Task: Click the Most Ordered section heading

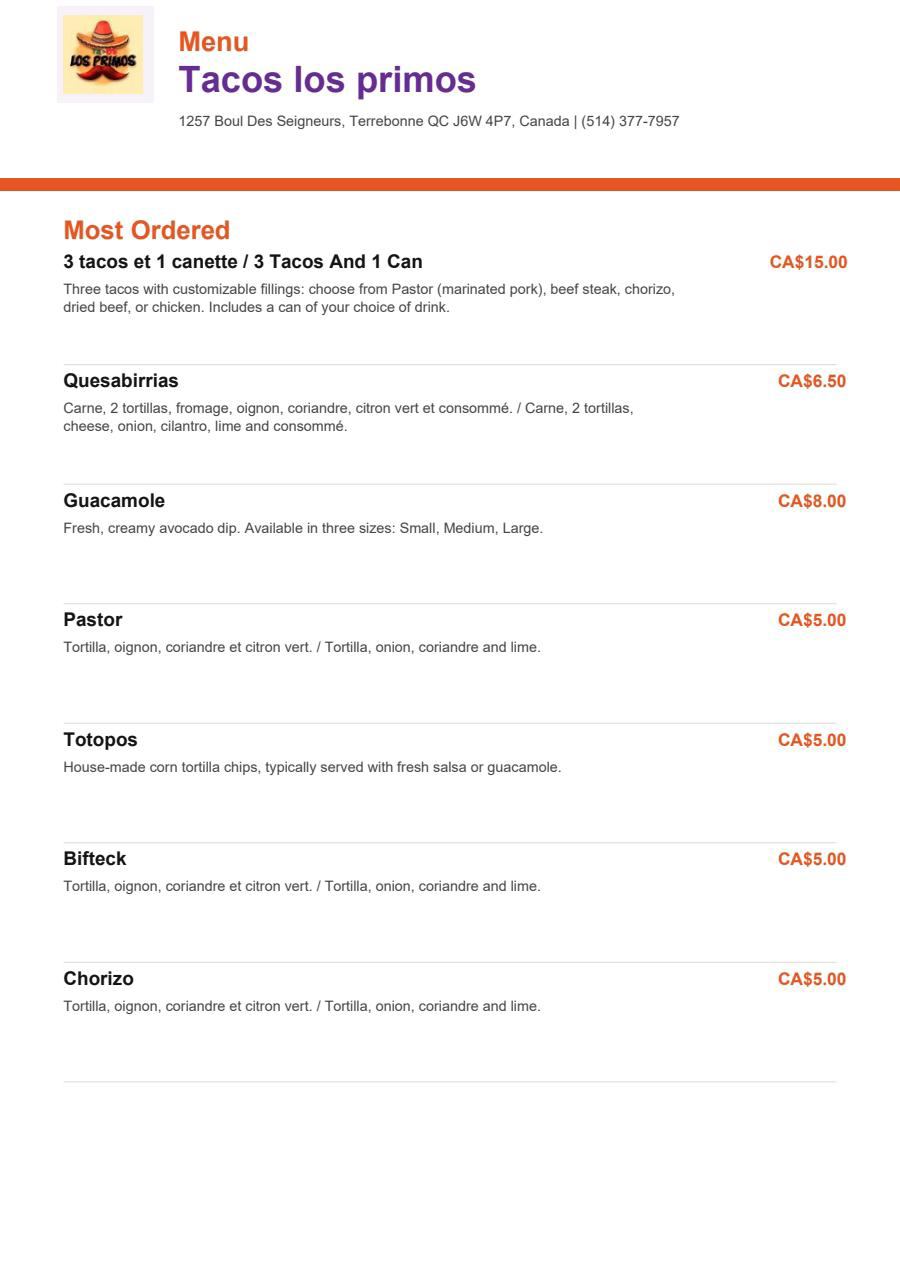Action: pos(147,230)
